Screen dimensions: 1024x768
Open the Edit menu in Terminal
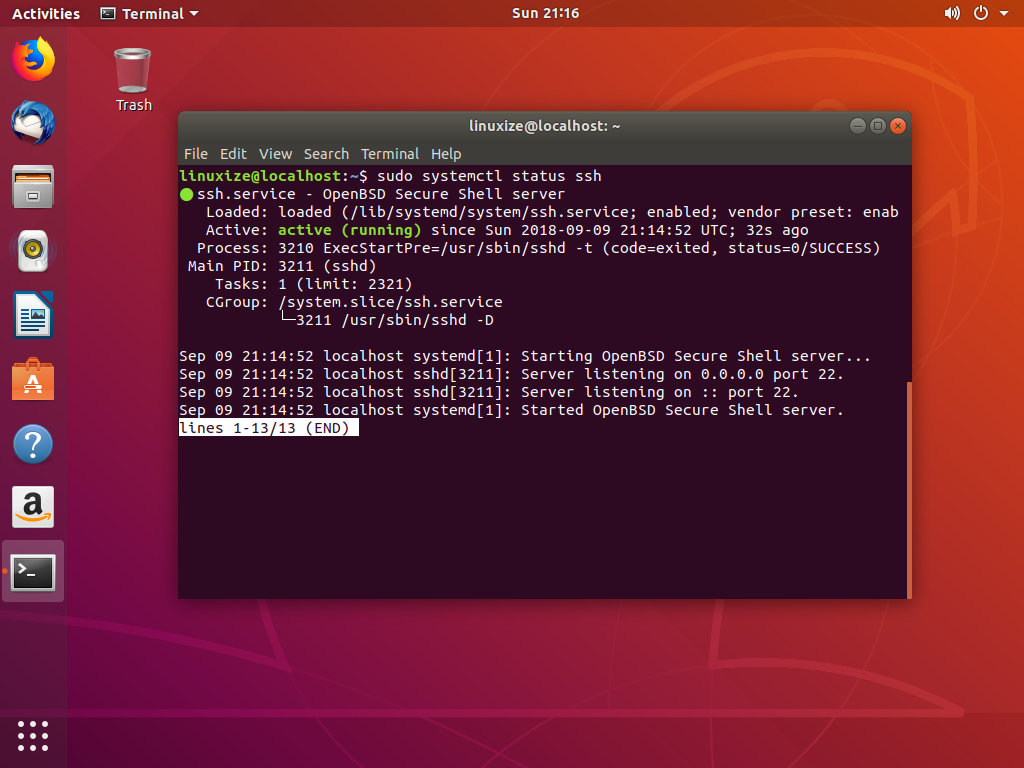(x=233, y=154)
